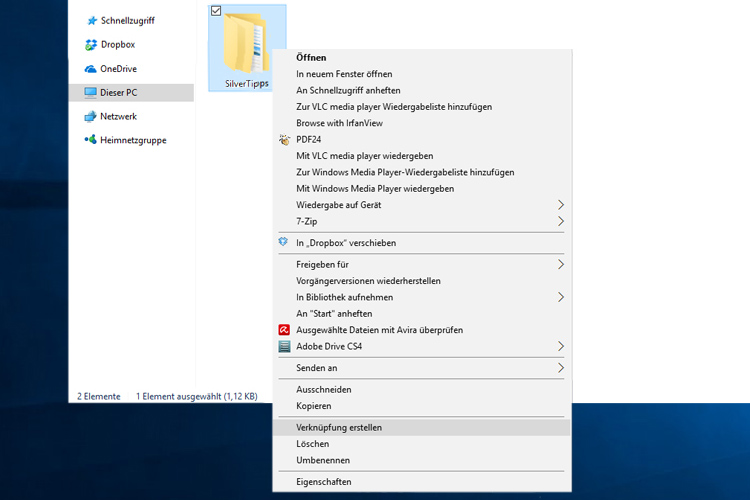This screenshot has width=750, height=500.
Task: Select Dieser PC in the navigation pane
Action: pyautogui.click(x=132, y=92)
